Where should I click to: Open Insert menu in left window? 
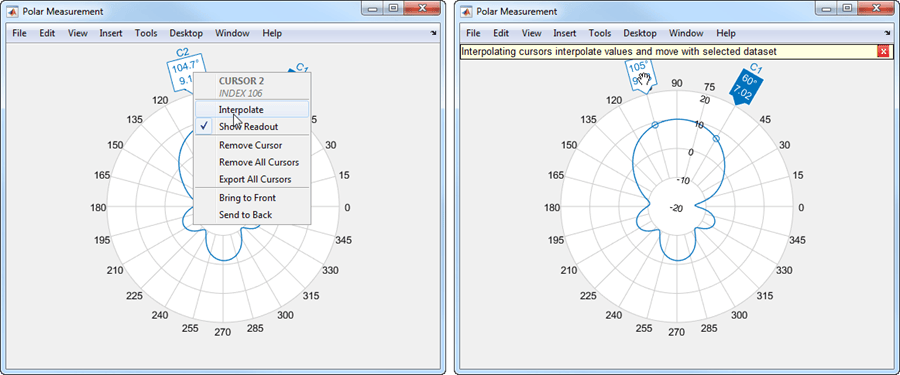point(111,33)
